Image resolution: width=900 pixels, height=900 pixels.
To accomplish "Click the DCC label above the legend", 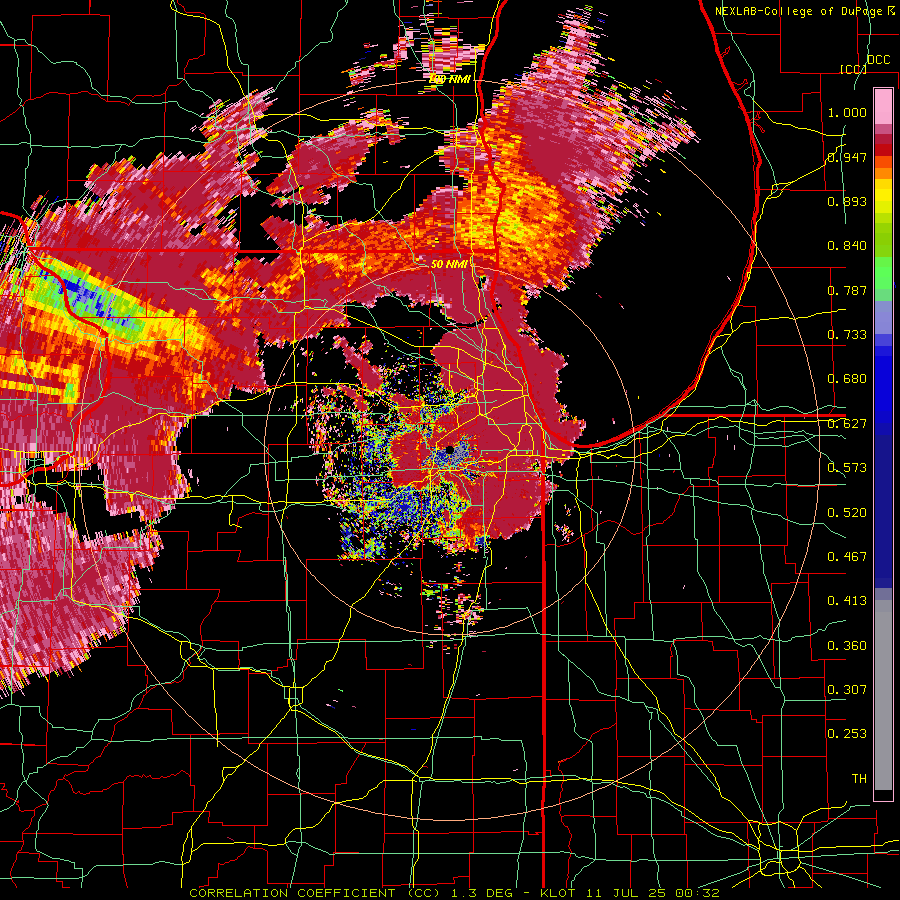I will (879, 60).
